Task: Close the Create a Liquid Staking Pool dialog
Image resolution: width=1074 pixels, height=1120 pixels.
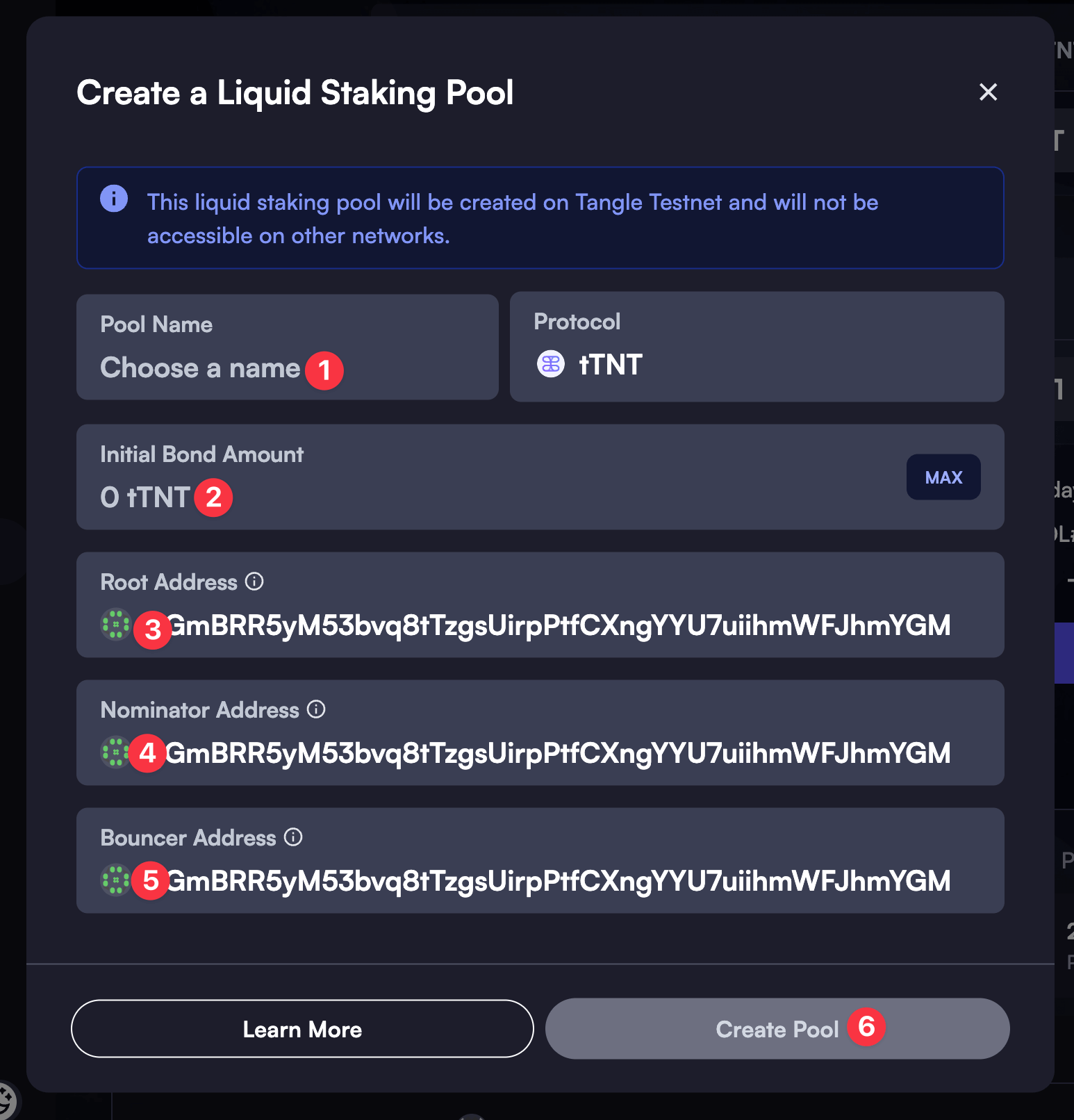Action: pyautogui.click(x=989, y=92)
